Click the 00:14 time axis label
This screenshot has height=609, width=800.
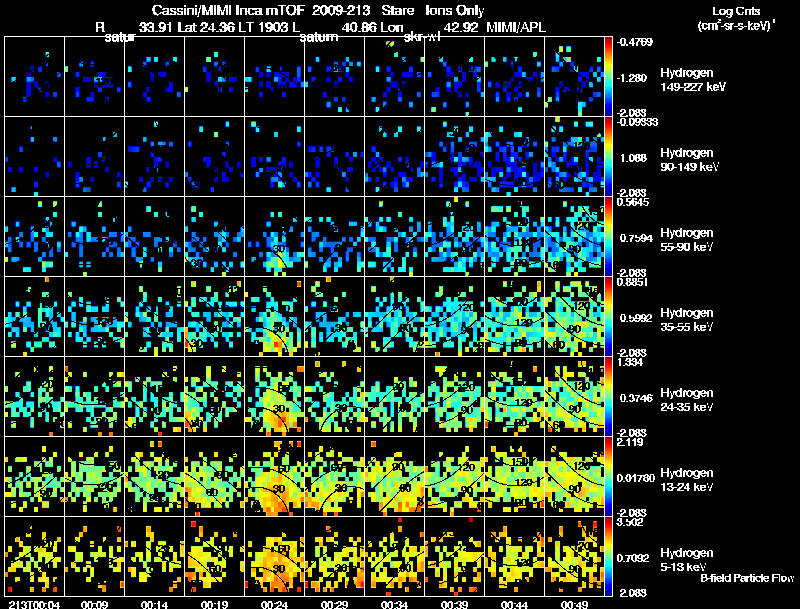click(x=154, y=604)
